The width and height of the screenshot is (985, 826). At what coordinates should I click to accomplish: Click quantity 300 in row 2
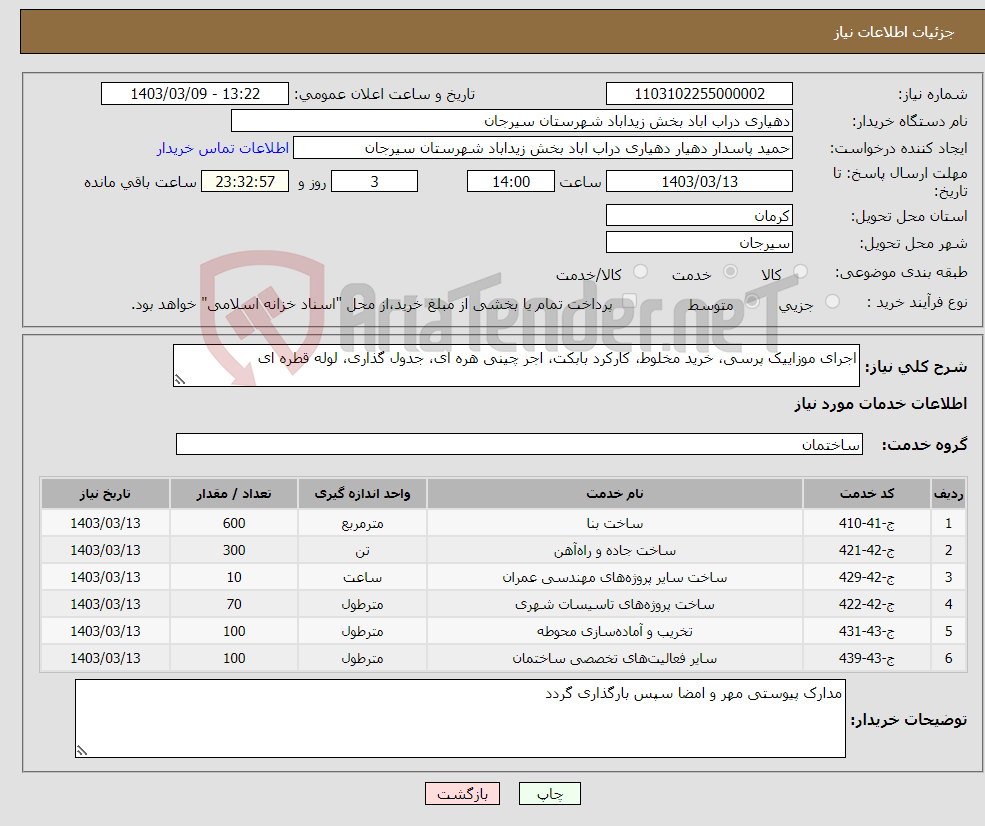pyautogui.click(x=234, y=550)
